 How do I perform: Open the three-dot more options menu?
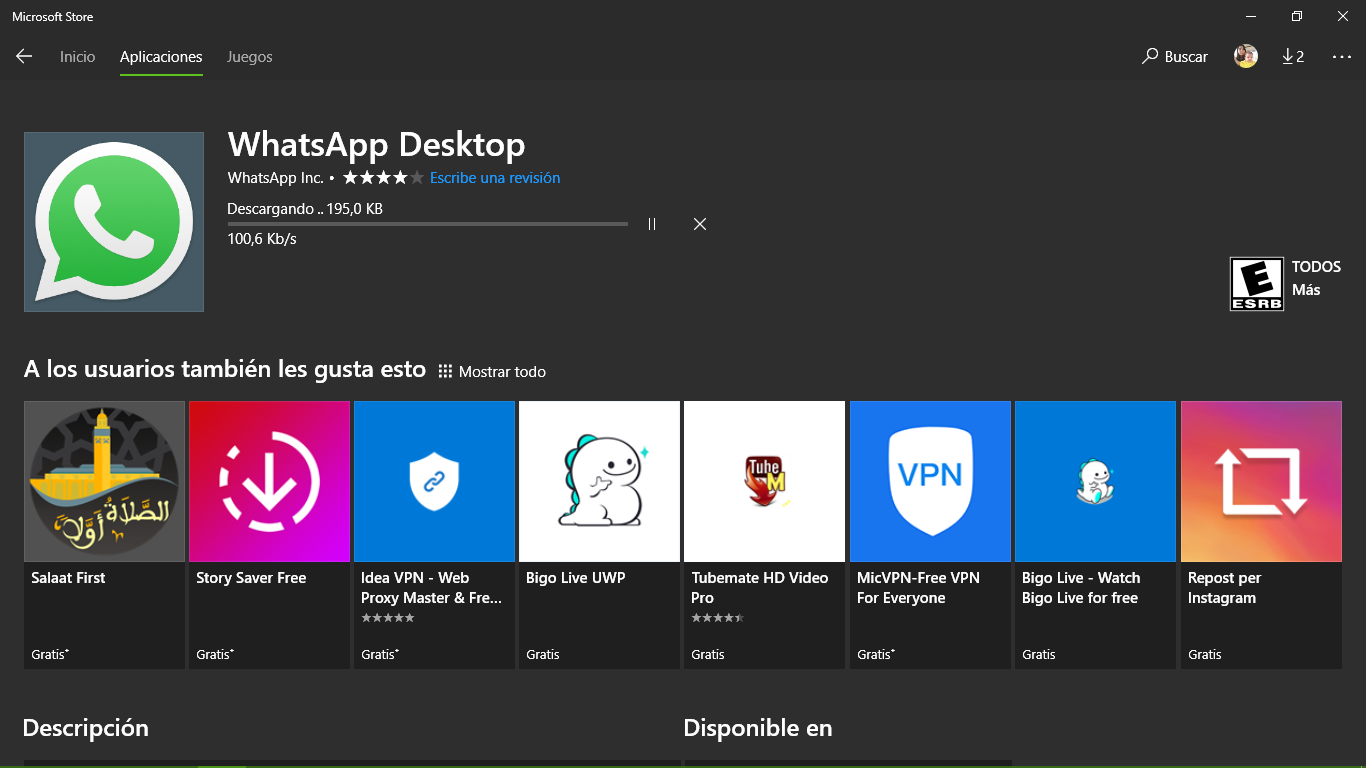1342,57
